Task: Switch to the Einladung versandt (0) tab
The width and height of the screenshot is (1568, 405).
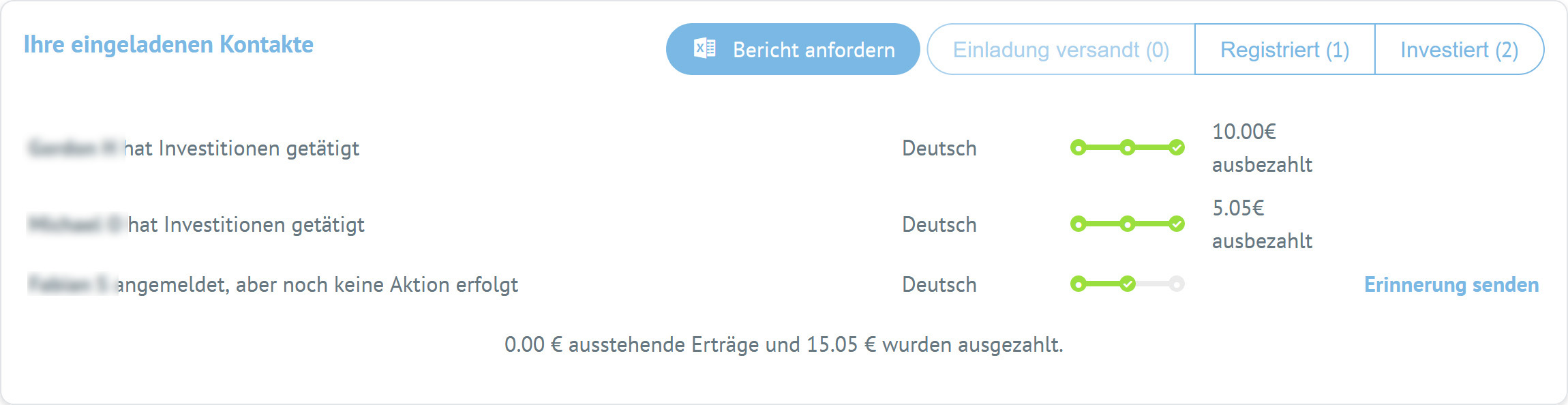Action: point(1061,50)
